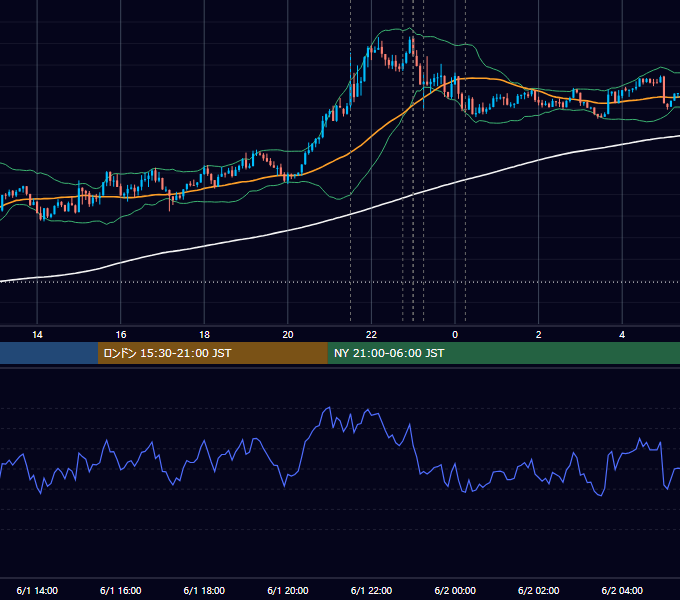Click the "6/1 16:00" date label
The image size is (680, 600).
click(121, 590)
